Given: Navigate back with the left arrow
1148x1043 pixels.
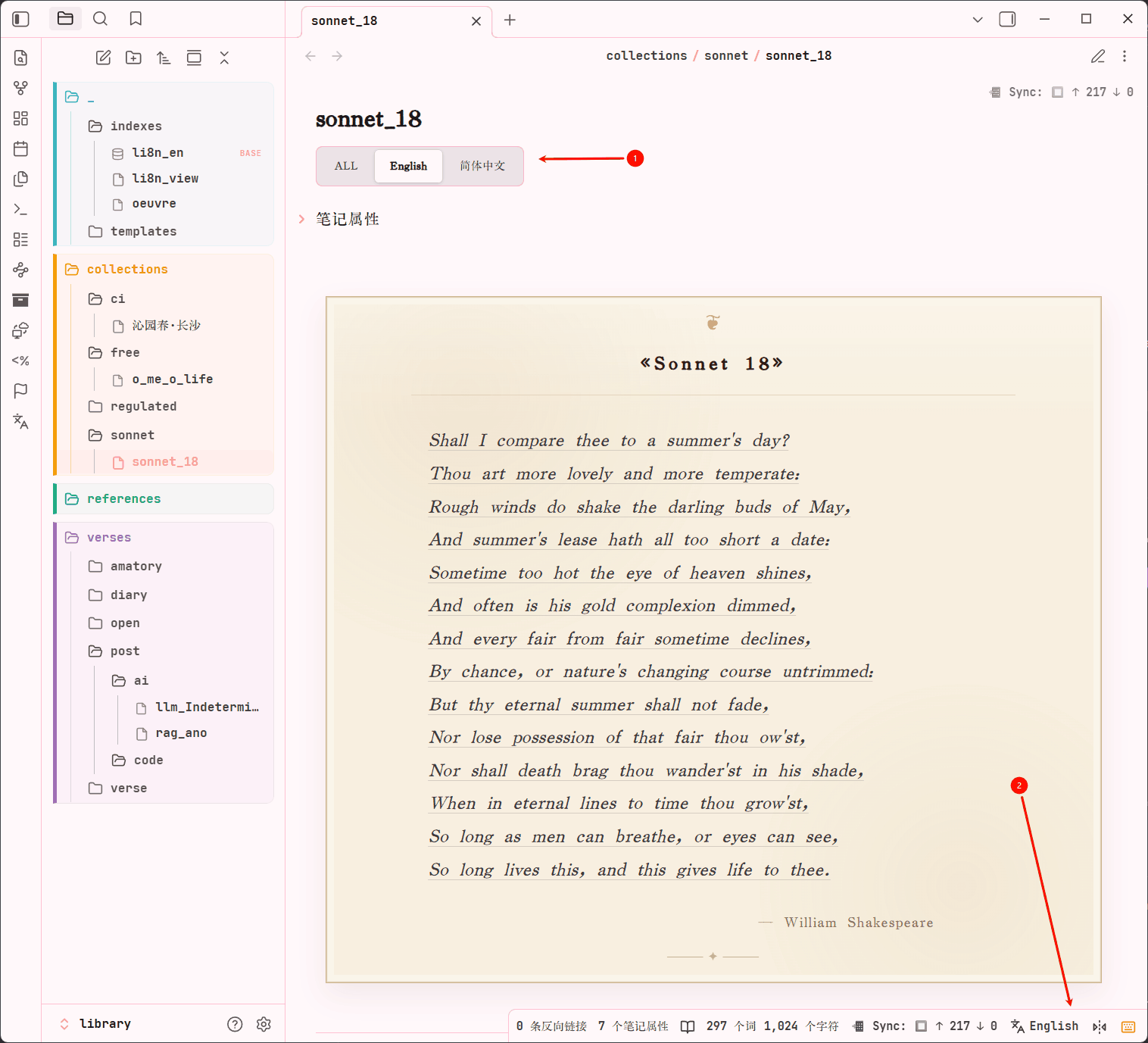Looking at the screenshot, I should (x=310, y=56).
